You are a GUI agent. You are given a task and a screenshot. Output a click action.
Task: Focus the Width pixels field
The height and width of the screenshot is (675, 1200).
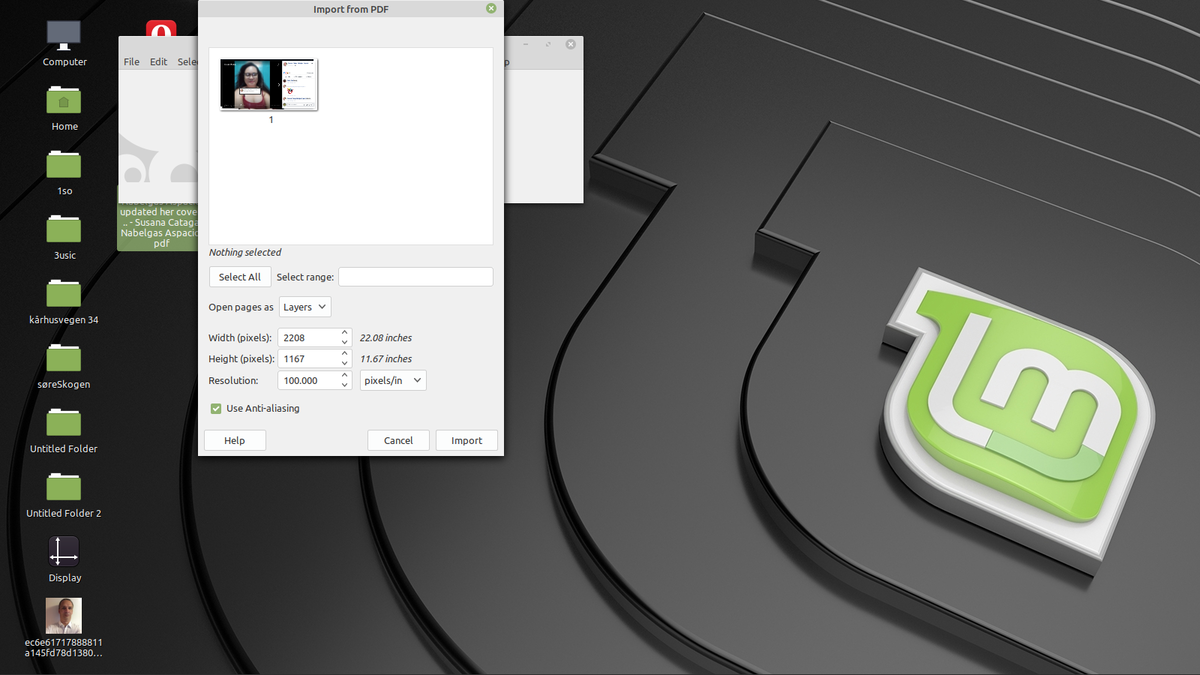[x=309, y=338]
